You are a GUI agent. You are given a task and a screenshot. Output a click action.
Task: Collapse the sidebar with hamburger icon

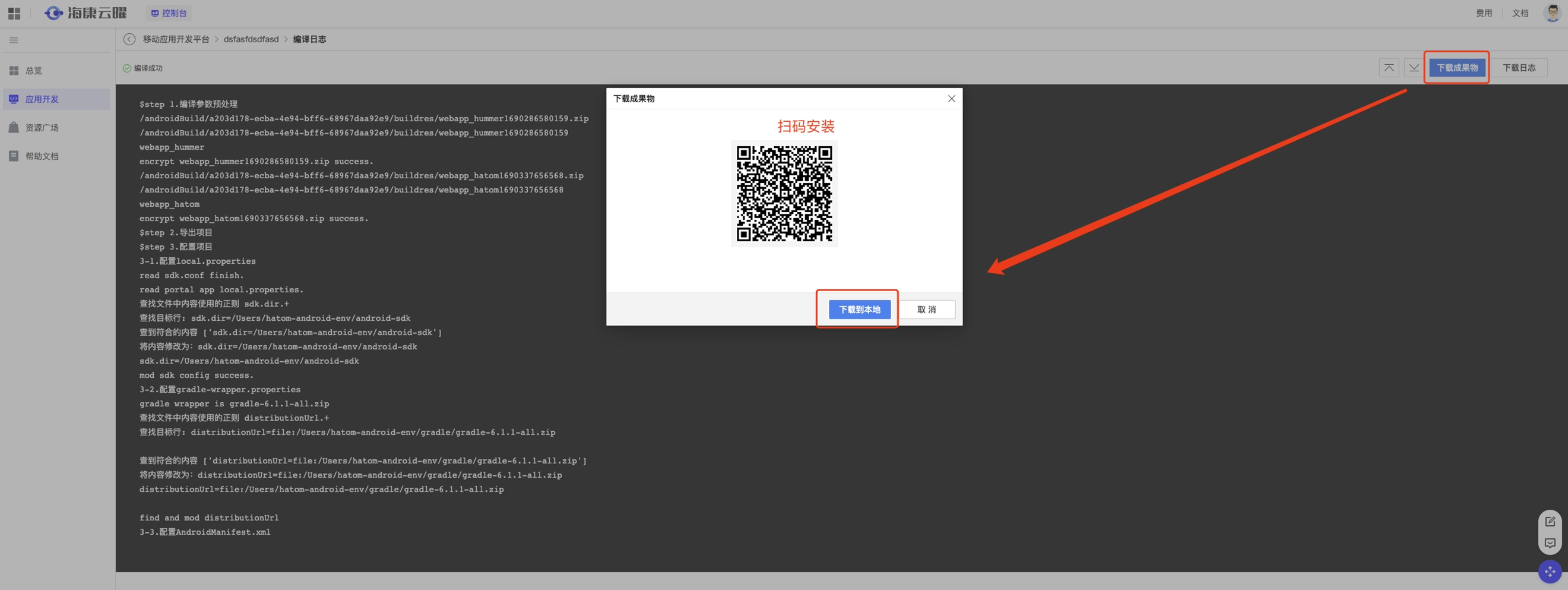(14, 40)
